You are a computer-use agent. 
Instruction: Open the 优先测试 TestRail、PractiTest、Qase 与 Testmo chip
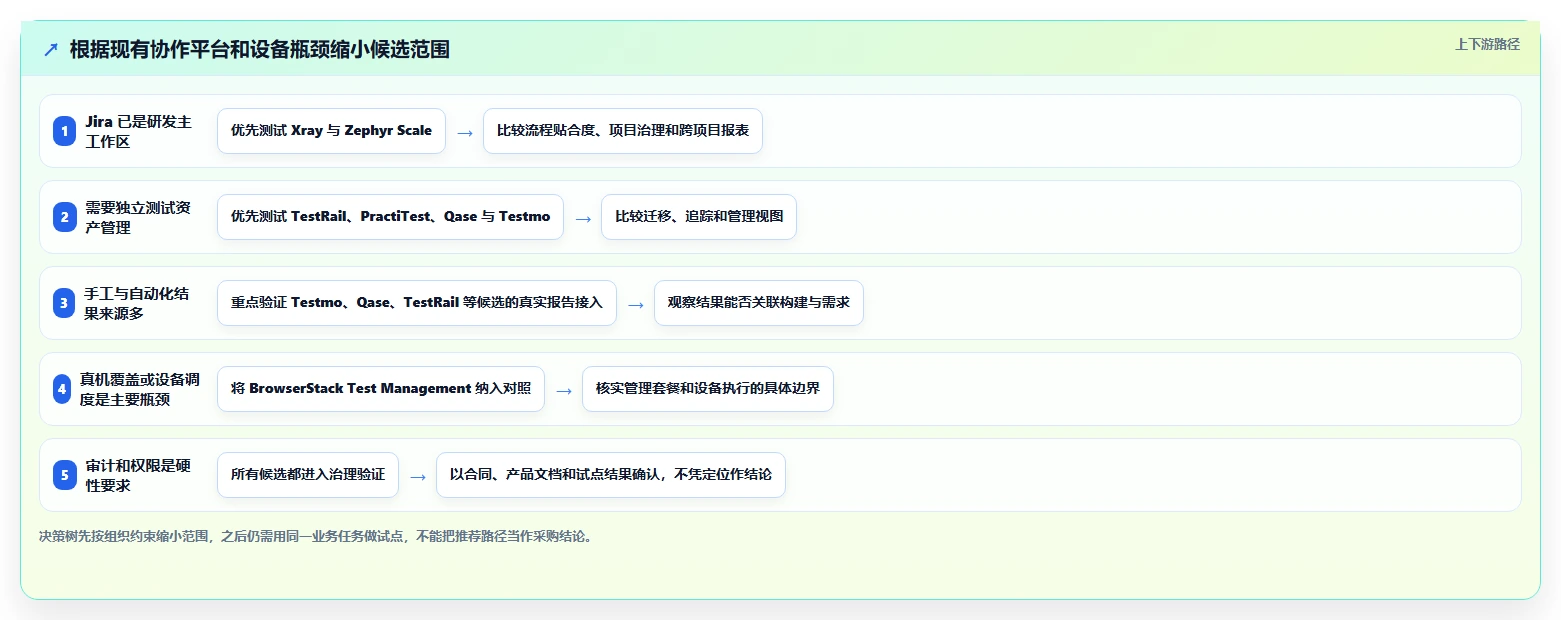coord(390,217)
